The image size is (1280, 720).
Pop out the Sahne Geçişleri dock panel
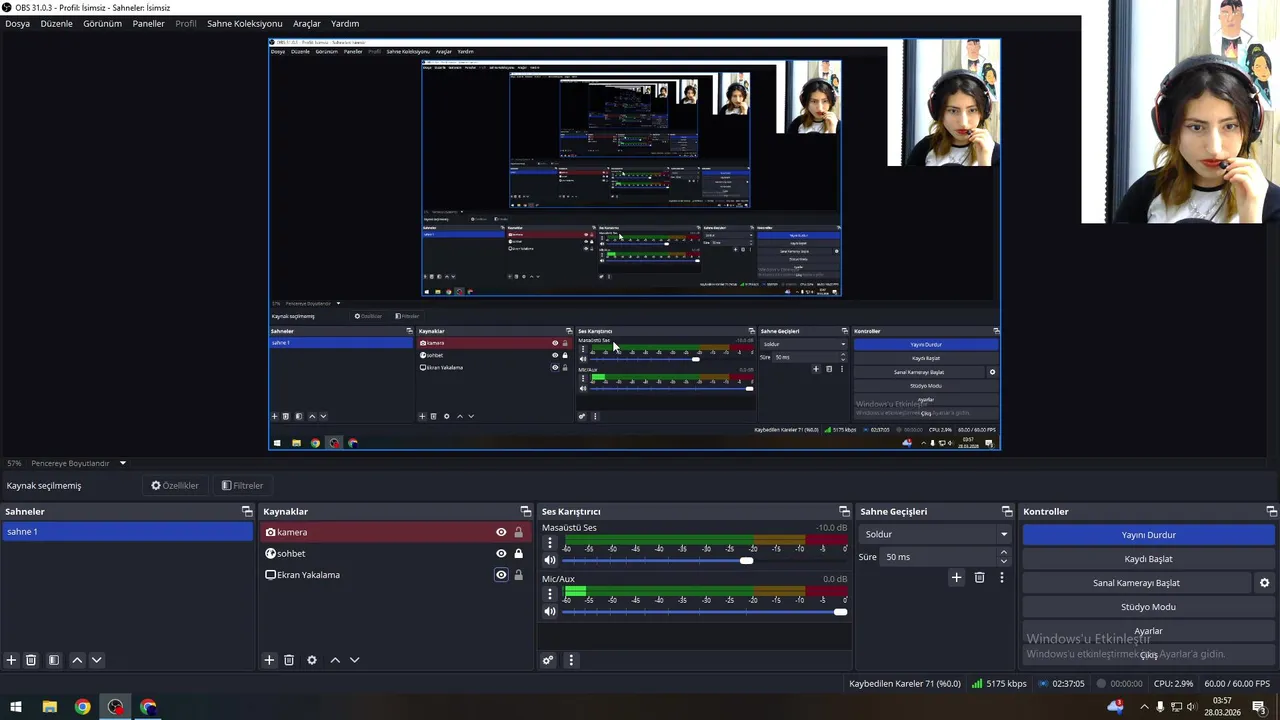tap(1007, 511)
